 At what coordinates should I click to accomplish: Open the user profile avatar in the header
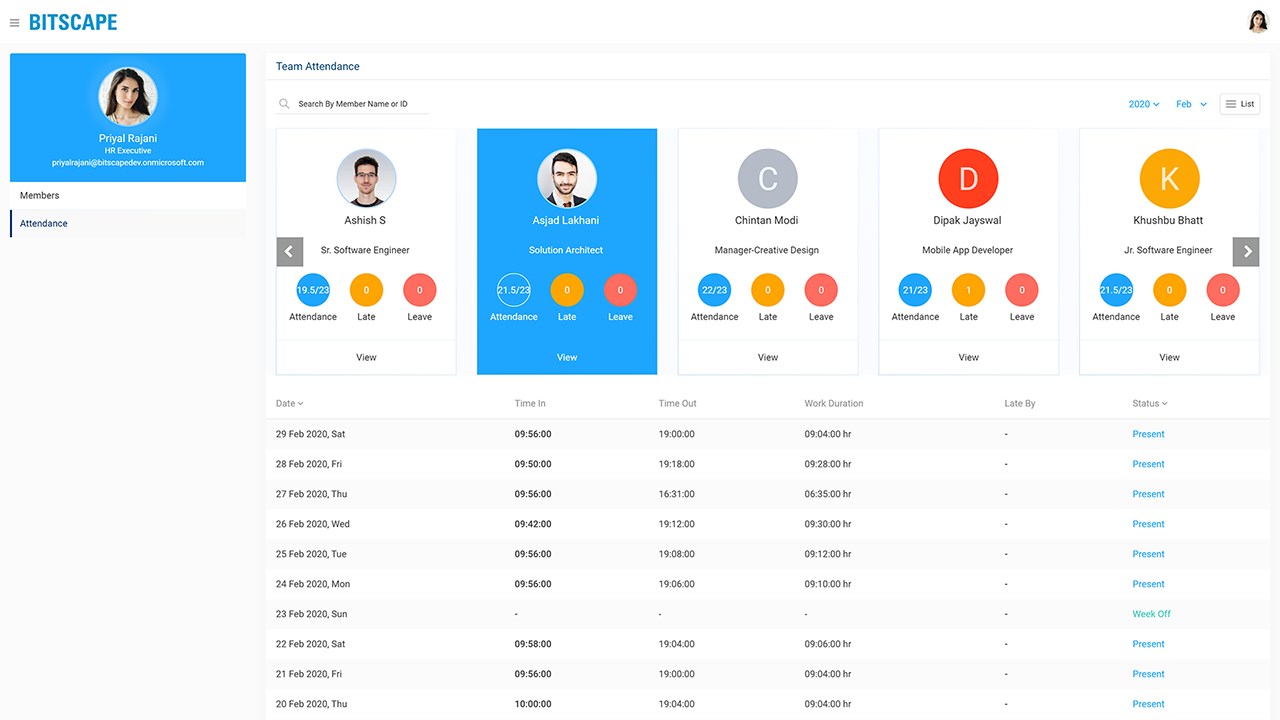click(x=1258, y=22)
